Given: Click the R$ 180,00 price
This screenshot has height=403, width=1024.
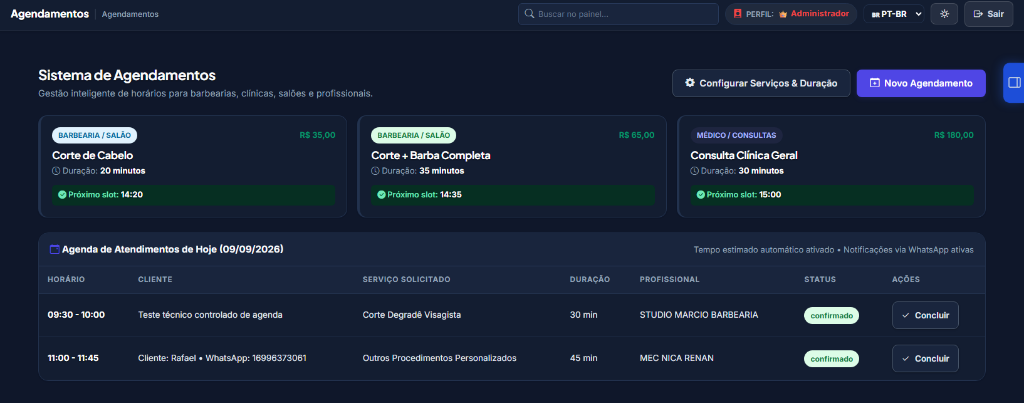Looking at the screenshot, I should tap(953, 135).
